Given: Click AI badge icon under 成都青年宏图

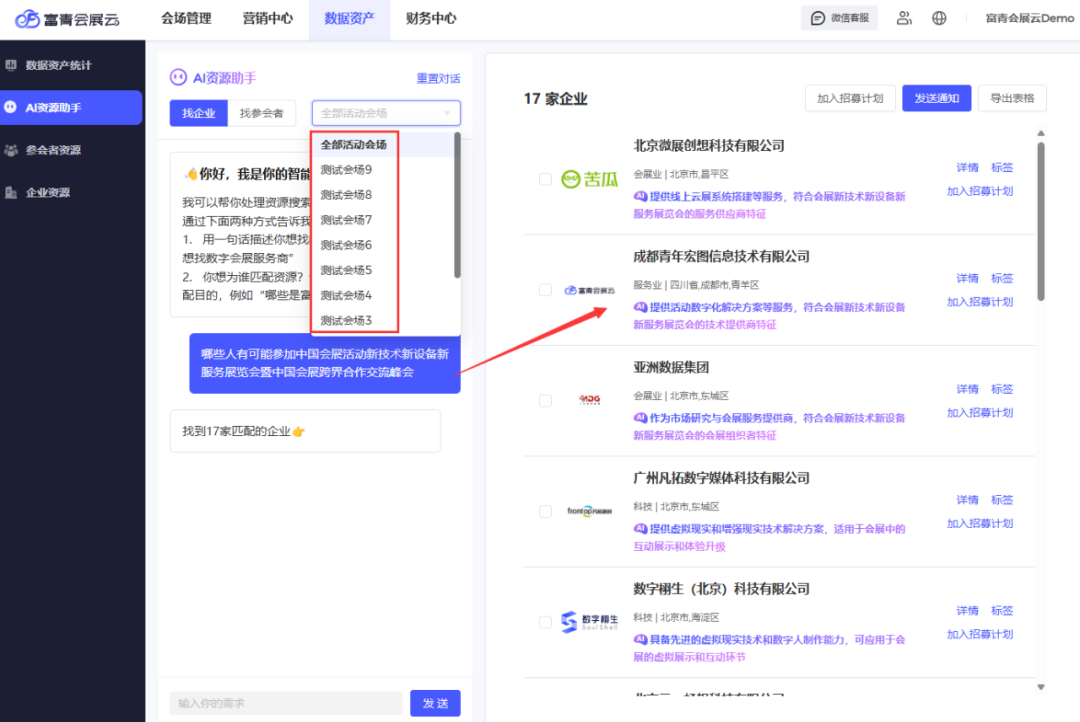Looking at the screenshot, I should coord(641,307).
